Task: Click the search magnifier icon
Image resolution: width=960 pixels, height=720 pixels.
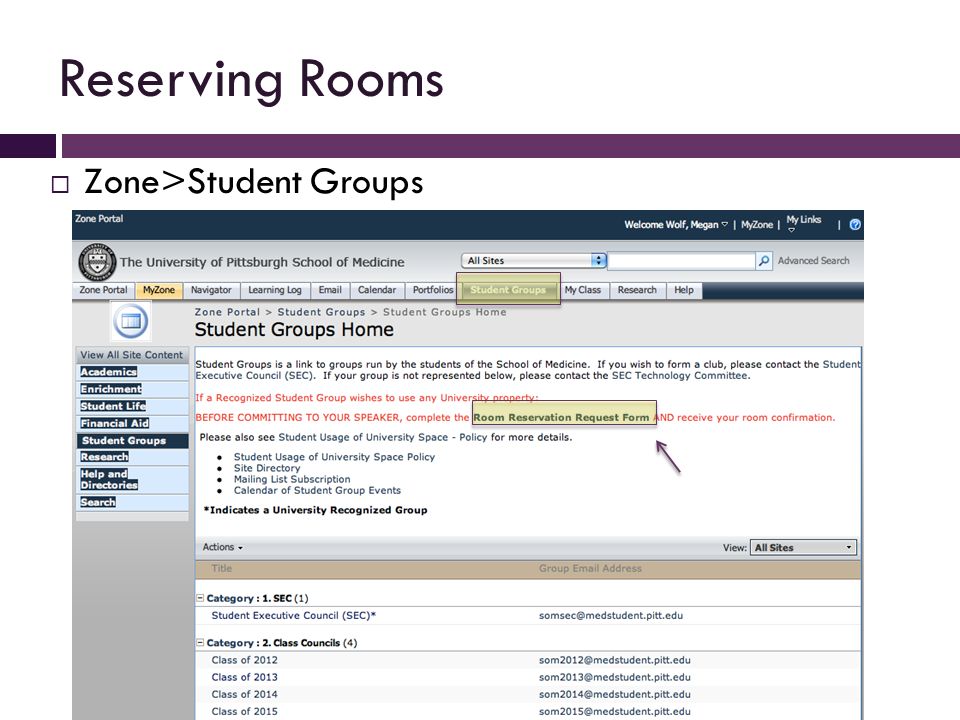Action: pos(763,261)
